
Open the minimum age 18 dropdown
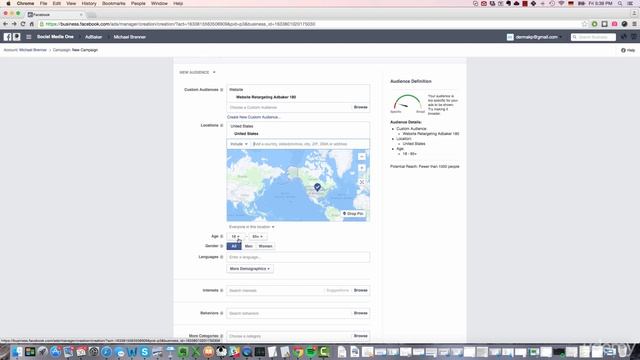click(236, 237)
